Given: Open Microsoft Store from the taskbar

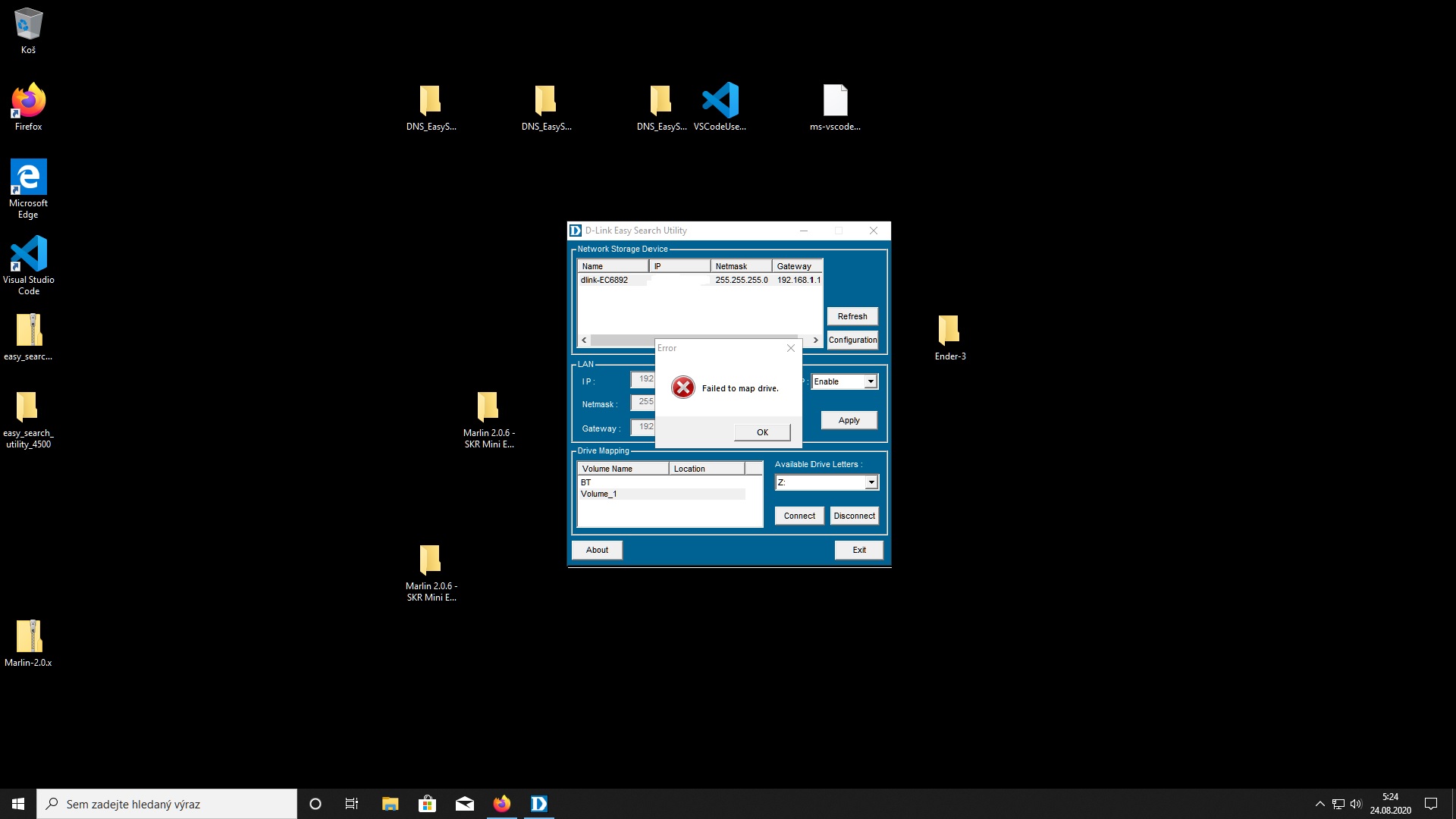Looking at the screenshot, I should click(427, 804).
